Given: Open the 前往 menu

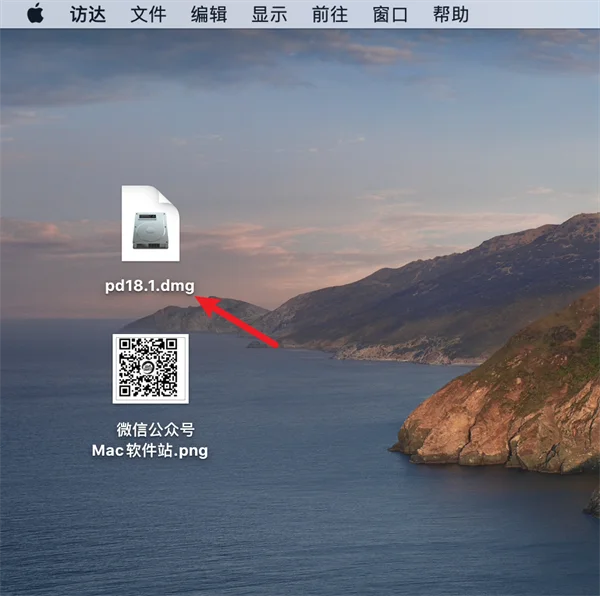Looking at the screenshot, I should click(x=329, y=15).
